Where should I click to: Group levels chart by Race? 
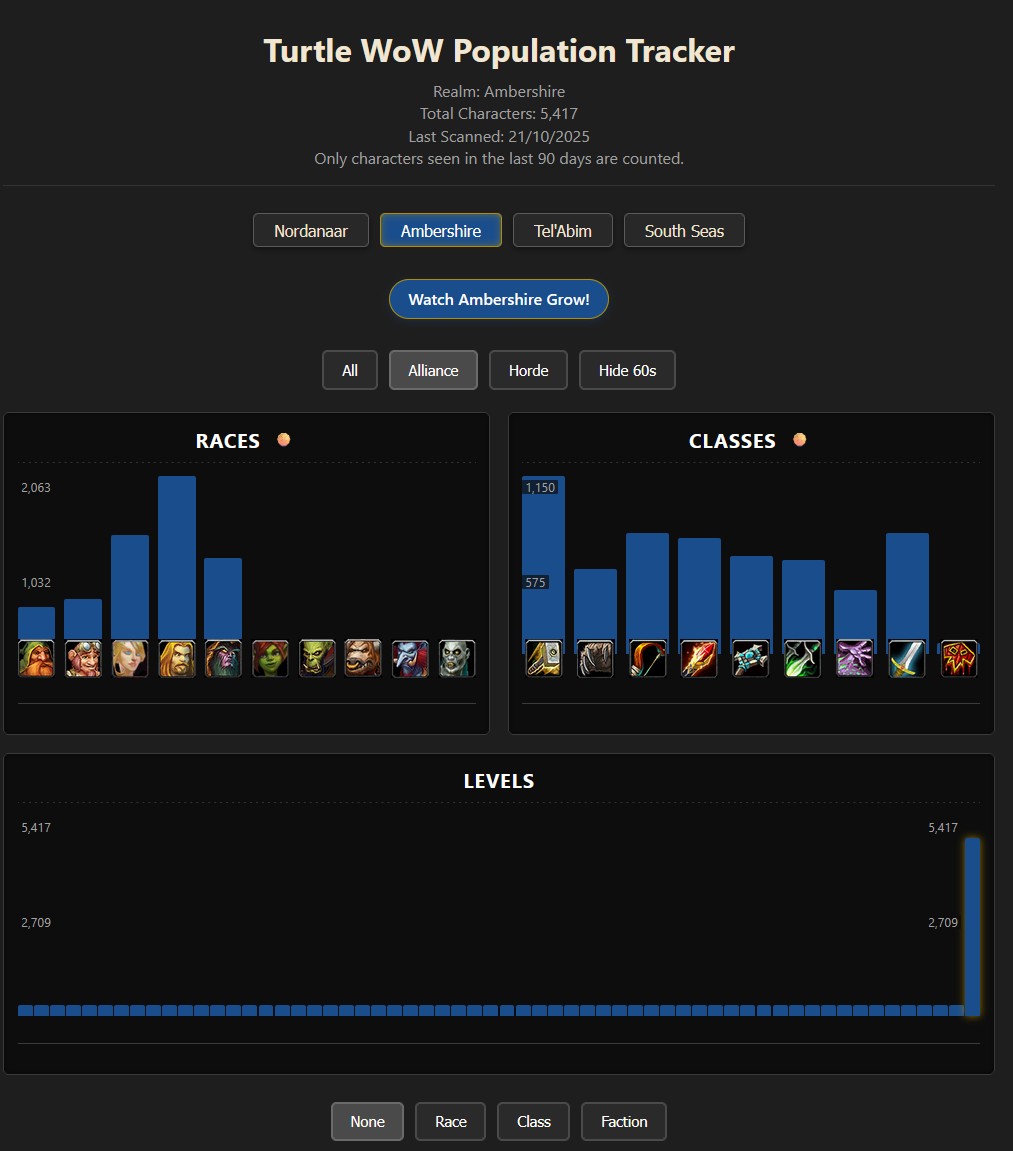click(451, 1122)
